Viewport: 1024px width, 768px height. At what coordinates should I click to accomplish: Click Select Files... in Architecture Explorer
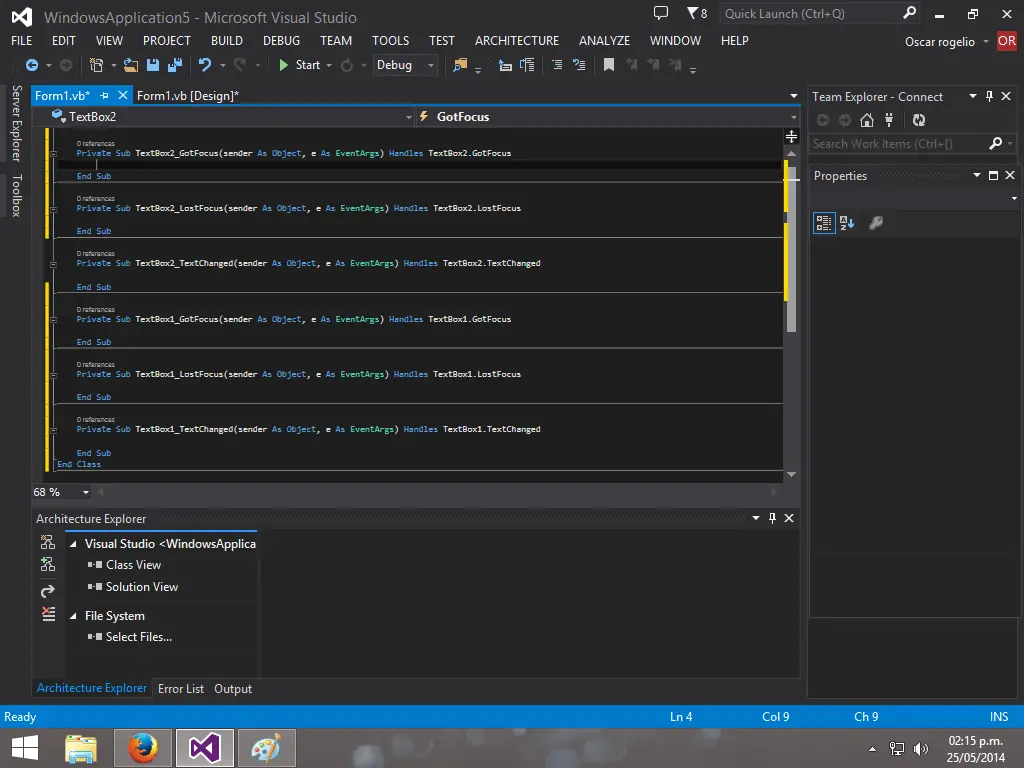139,637
